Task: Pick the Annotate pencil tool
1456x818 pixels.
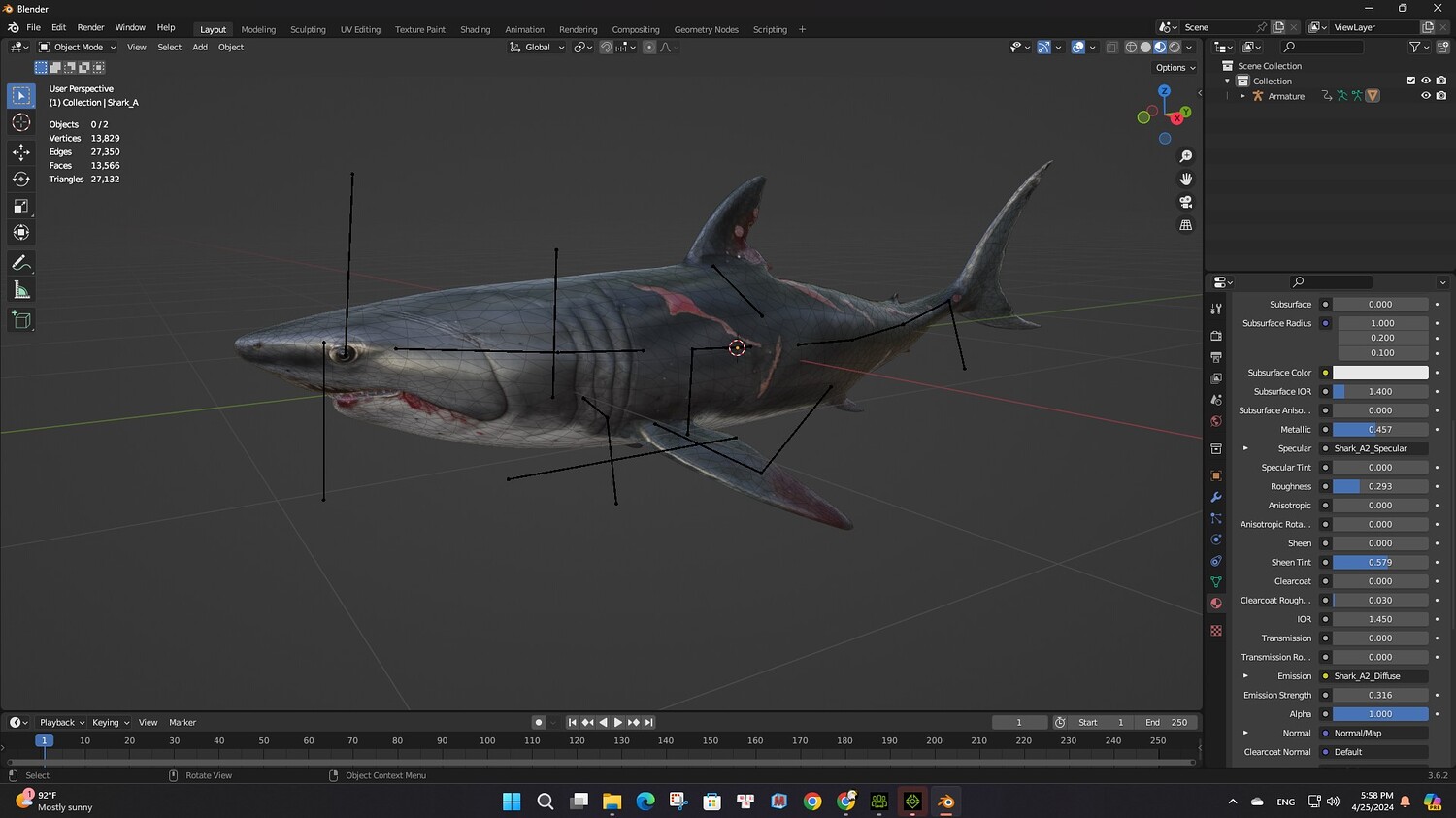Action: click(x=21, y=263)
